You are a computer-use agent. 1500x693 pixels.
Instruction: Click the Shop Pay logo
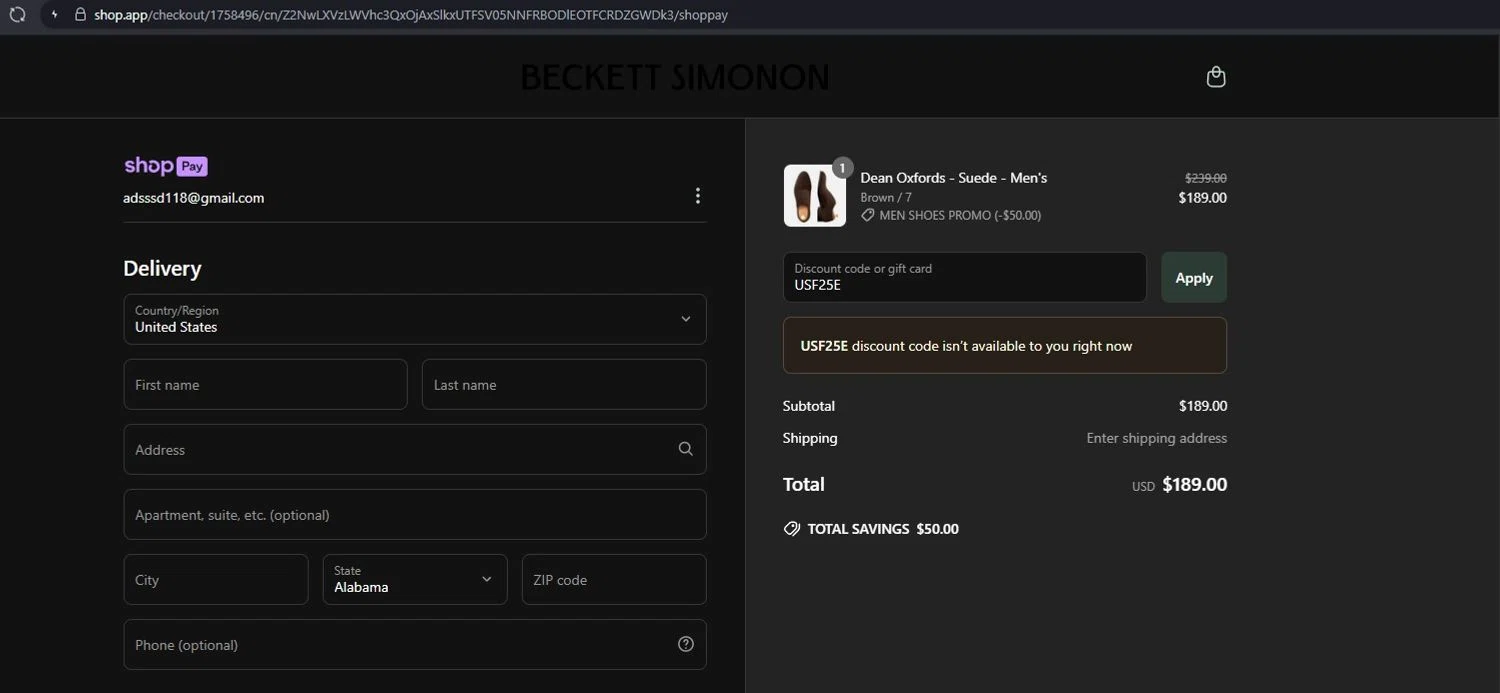[165, 166]
